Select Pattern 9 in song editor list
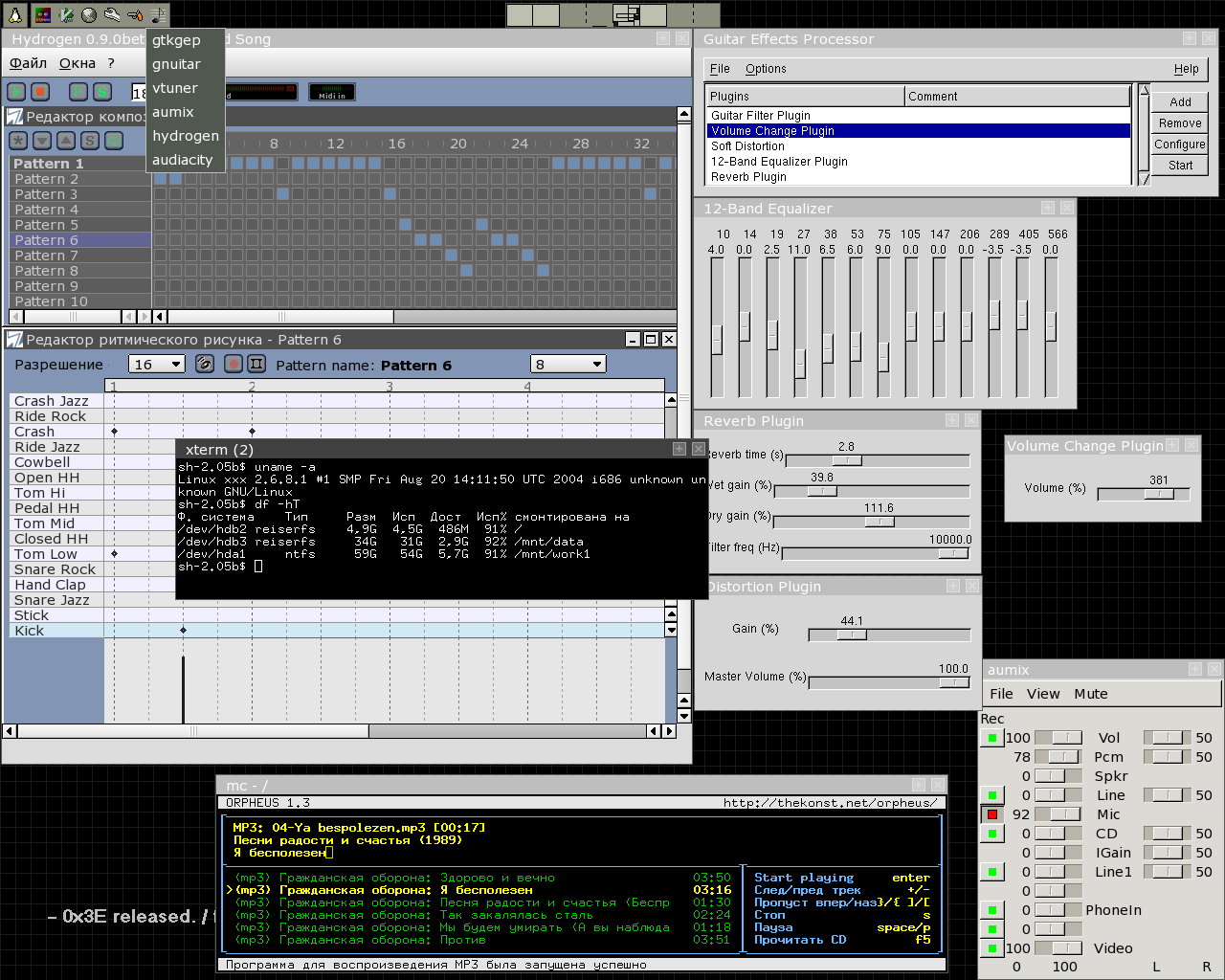The image size is (1225, 980). [x=80, y=286]
